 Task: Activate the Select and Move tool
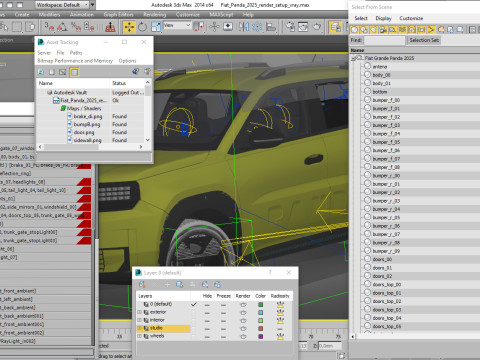[129, 27]
